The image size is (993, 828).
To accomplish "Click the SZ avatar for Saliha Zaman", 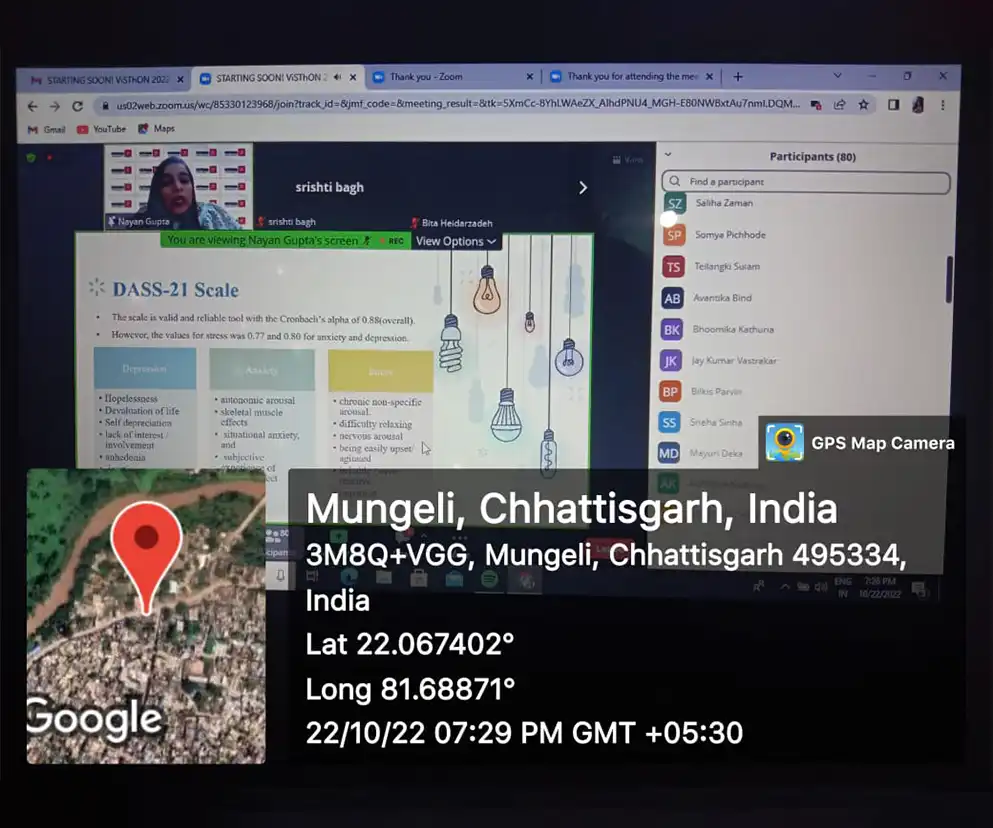I will tap(674, 203).
